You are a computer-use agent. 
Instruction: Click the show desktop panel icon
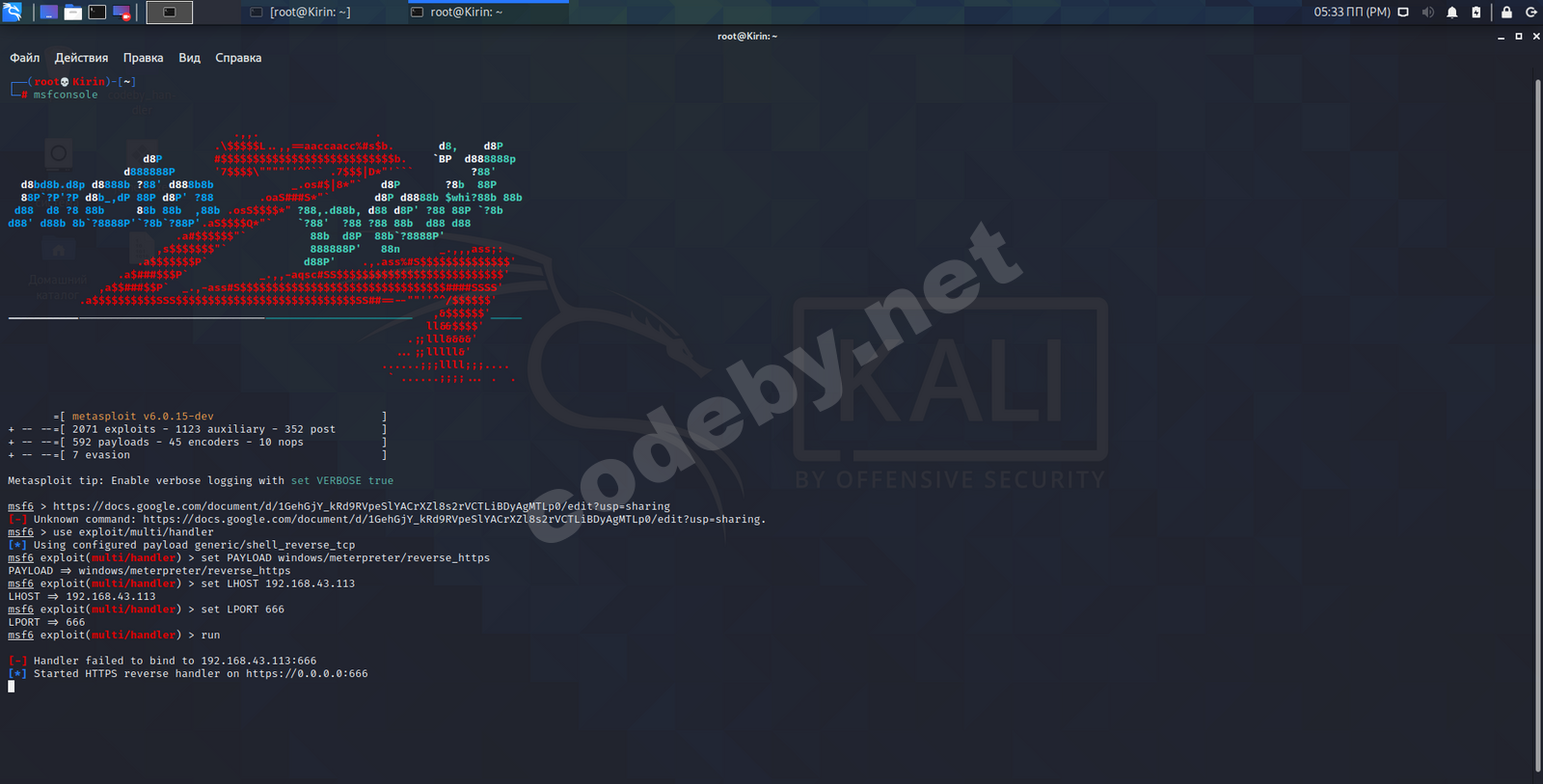[x=48, y=12]
